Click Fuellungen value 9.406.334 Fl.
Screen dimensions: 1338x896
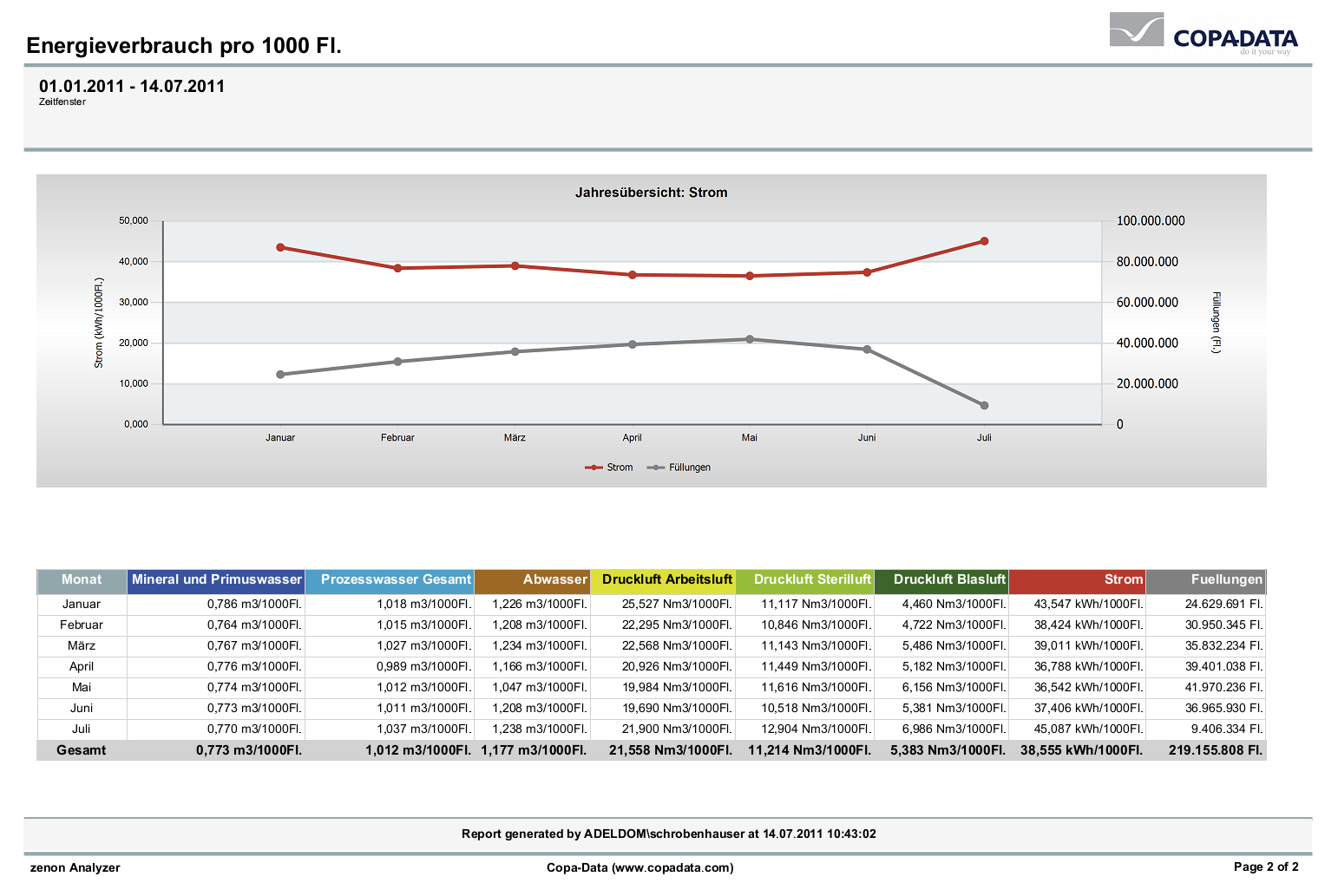click(1227, 729)
